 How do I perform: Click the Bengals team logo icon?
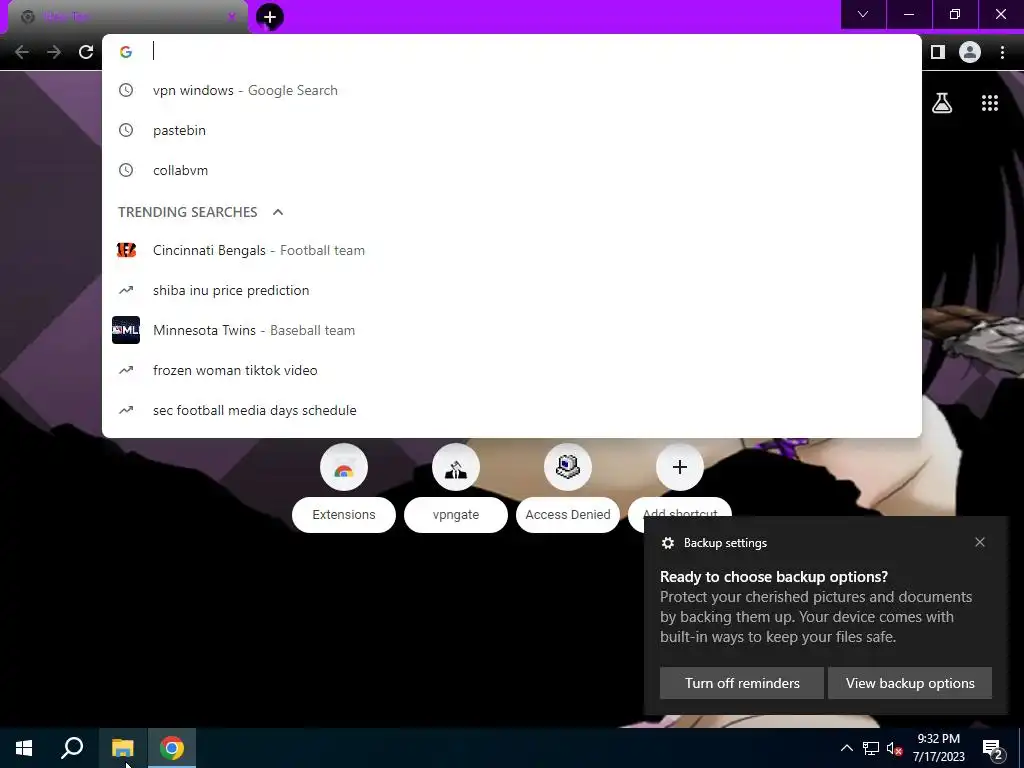coord(126,250)
